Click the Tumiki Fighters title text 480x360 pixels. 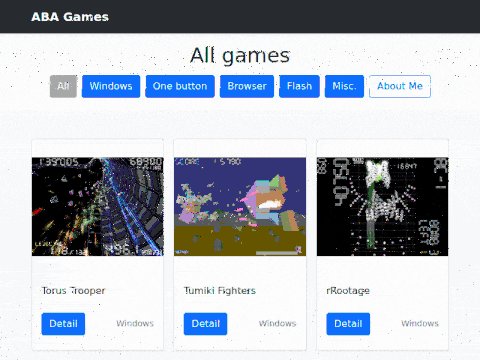[x=220, y=291]
